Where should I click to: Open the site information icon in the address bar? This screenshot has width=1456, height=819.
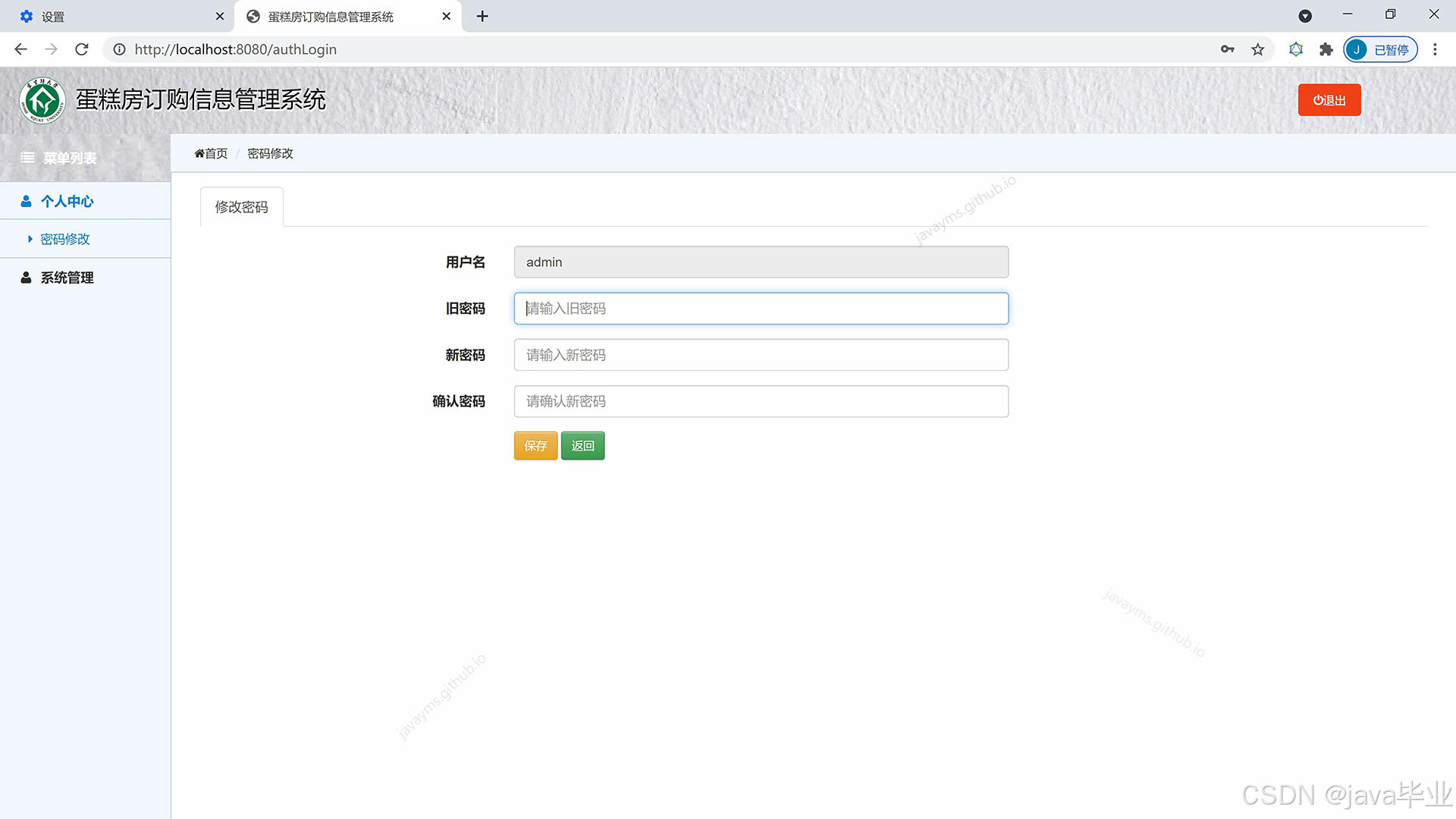click(x=119, y=49)
